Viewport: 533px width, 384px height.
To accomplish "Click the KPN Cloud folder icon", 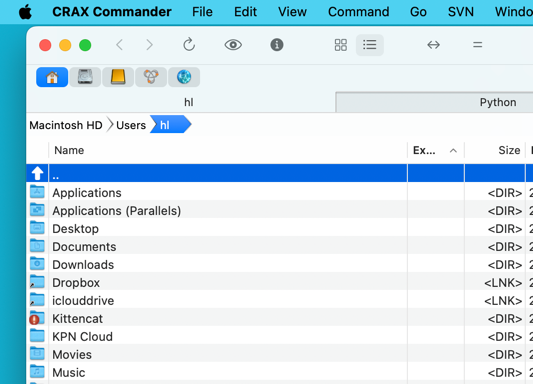I will pyautogui.click(x=37, y=336).
